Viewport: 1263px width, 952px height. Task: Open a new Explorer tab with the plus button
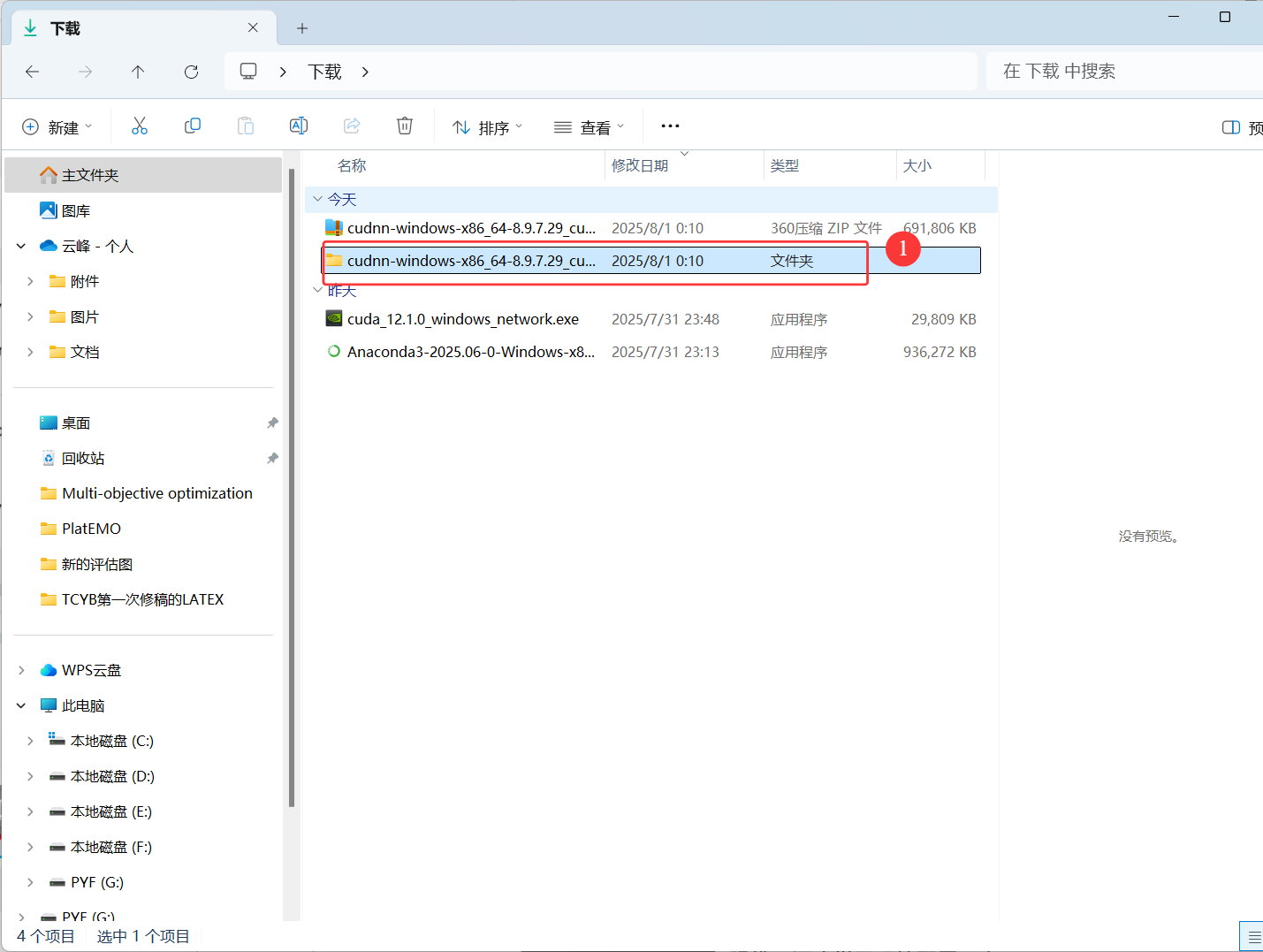pos(301,28)
